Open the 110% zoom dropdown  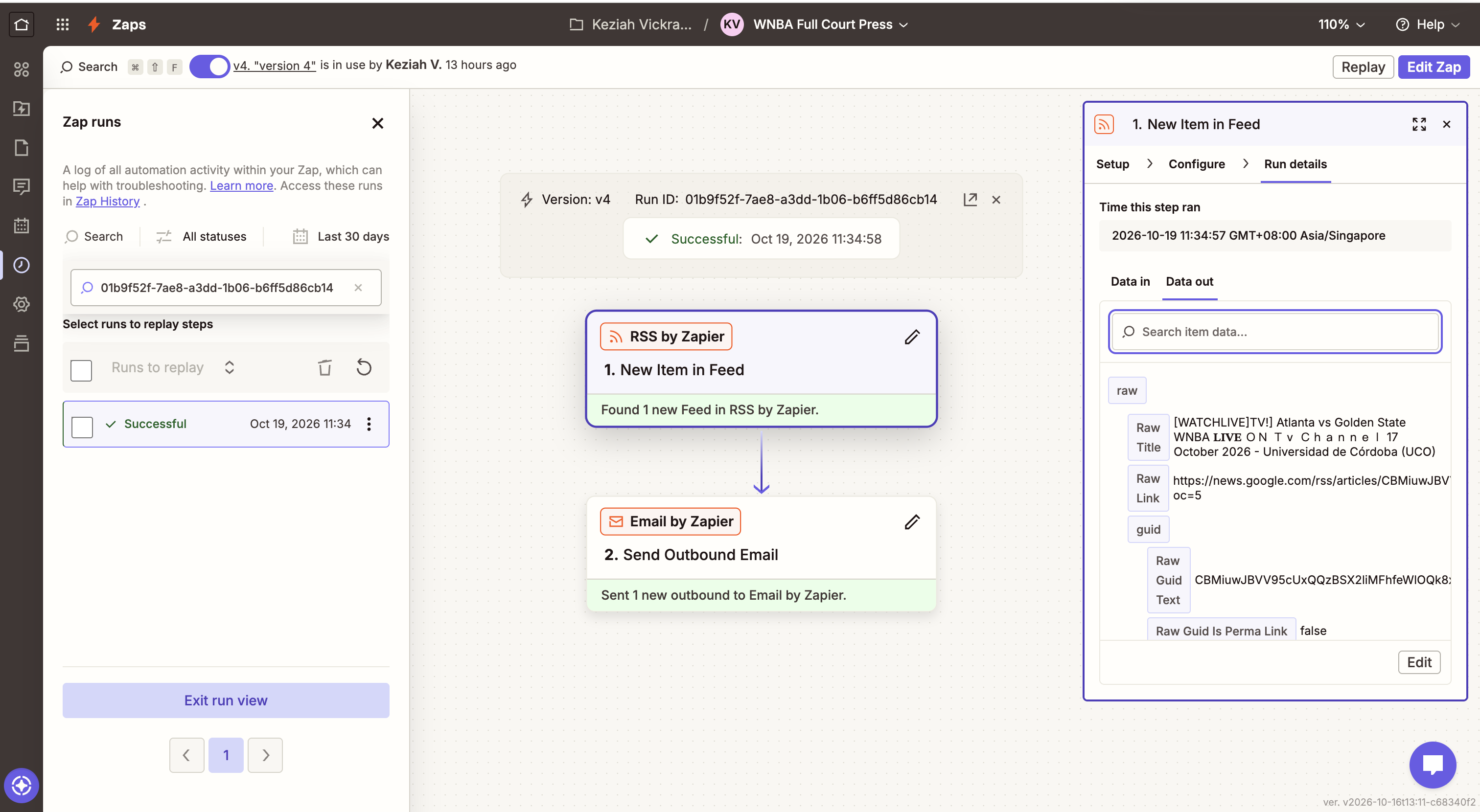(x=1341, y=24)
